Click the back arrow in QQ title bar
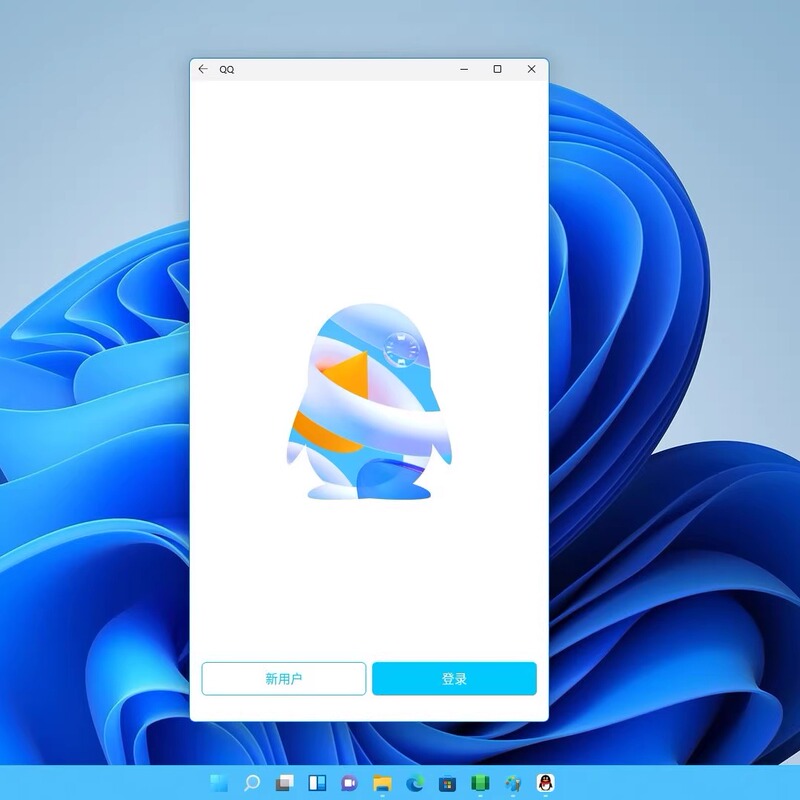The height and width of the screenshot is (800, 800). (203, 69)
